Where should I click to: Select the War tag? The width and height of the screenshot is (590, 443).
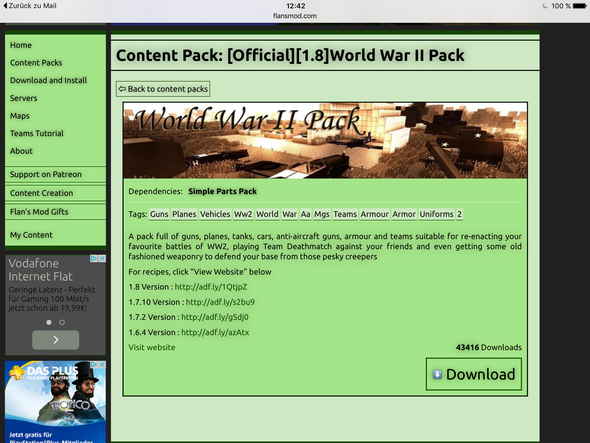(x=289, y=214)
